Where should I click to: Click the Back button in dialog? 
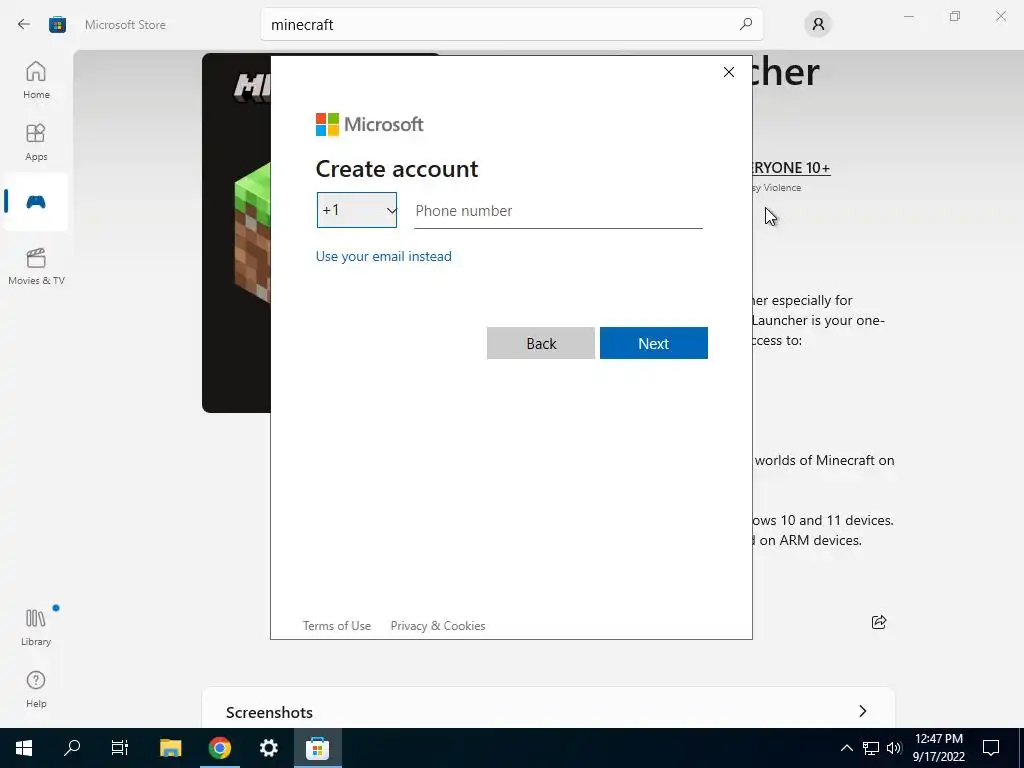(541, 344)
